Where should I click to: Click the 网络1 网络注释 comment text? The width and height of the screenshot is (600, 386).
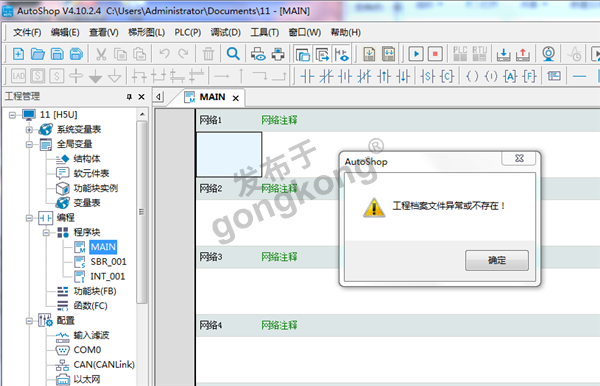click(x=279, y=120)
